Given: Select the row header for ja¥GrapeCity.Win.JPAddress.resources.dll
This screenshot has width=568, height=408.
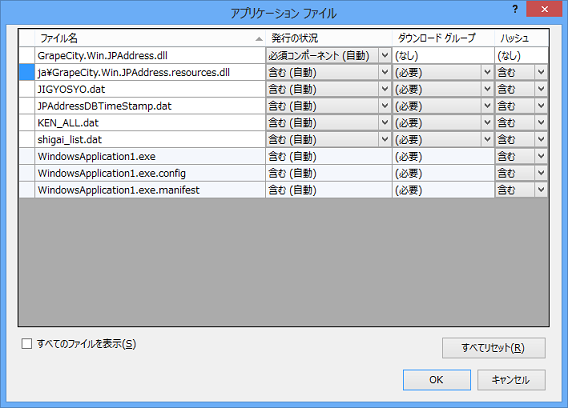Looking at the screenshot, I should (x=27, y=72).
